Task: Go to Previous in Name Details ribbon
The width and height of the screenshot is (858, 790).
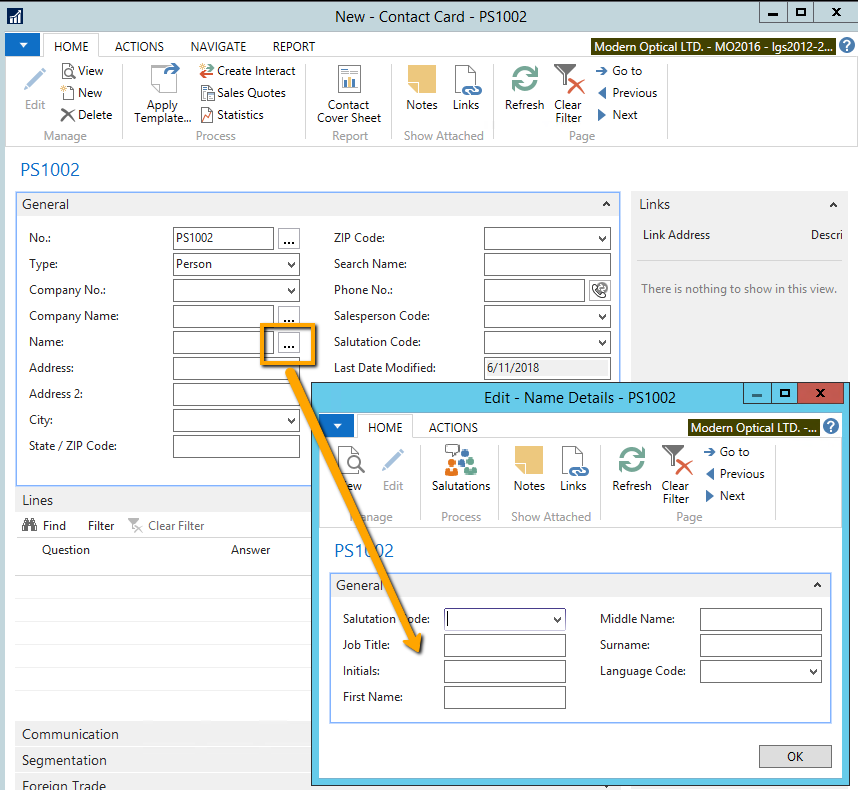Action: click(735, 474)
